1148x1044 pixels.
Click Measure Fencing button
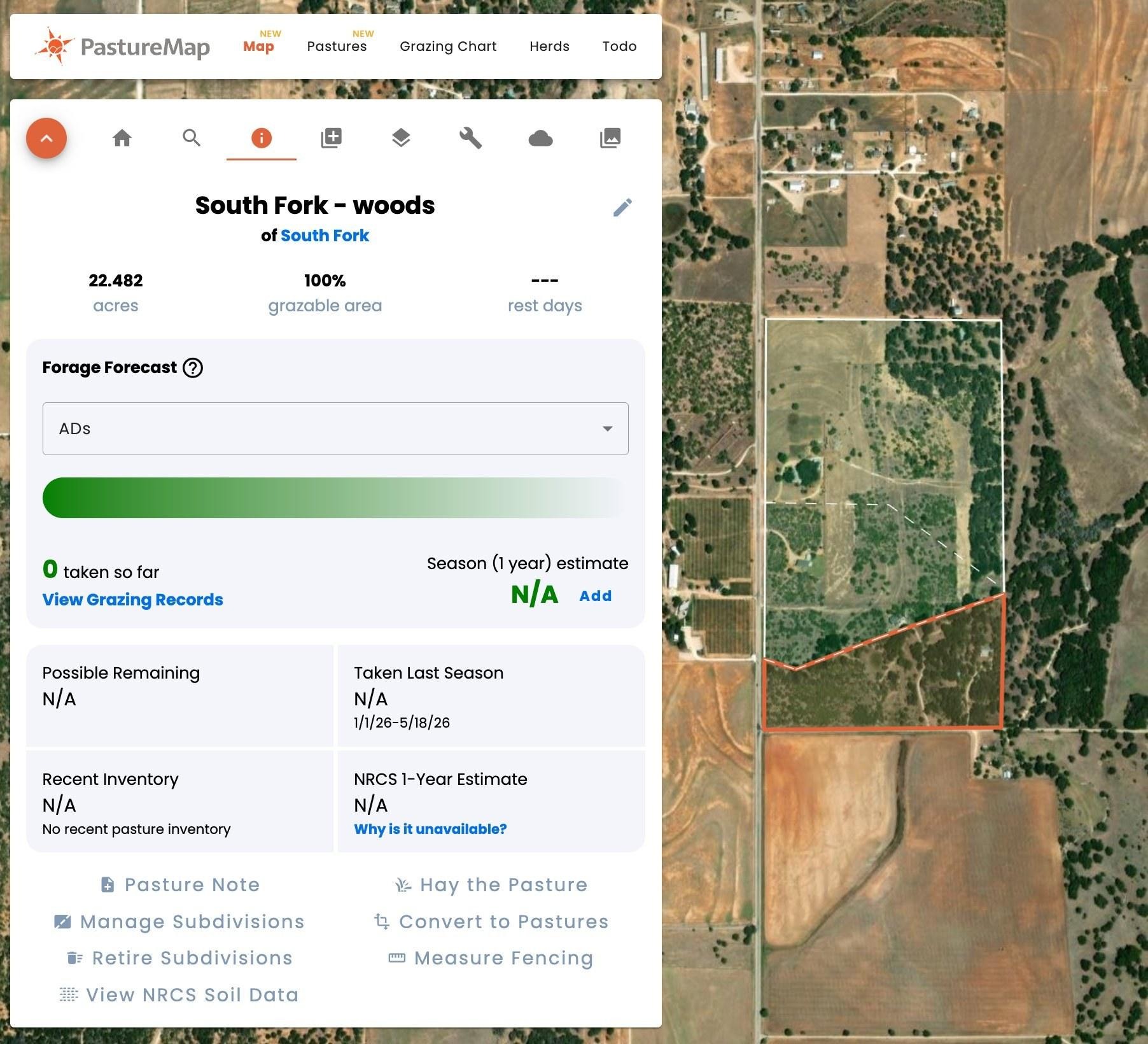click(491, 958)
